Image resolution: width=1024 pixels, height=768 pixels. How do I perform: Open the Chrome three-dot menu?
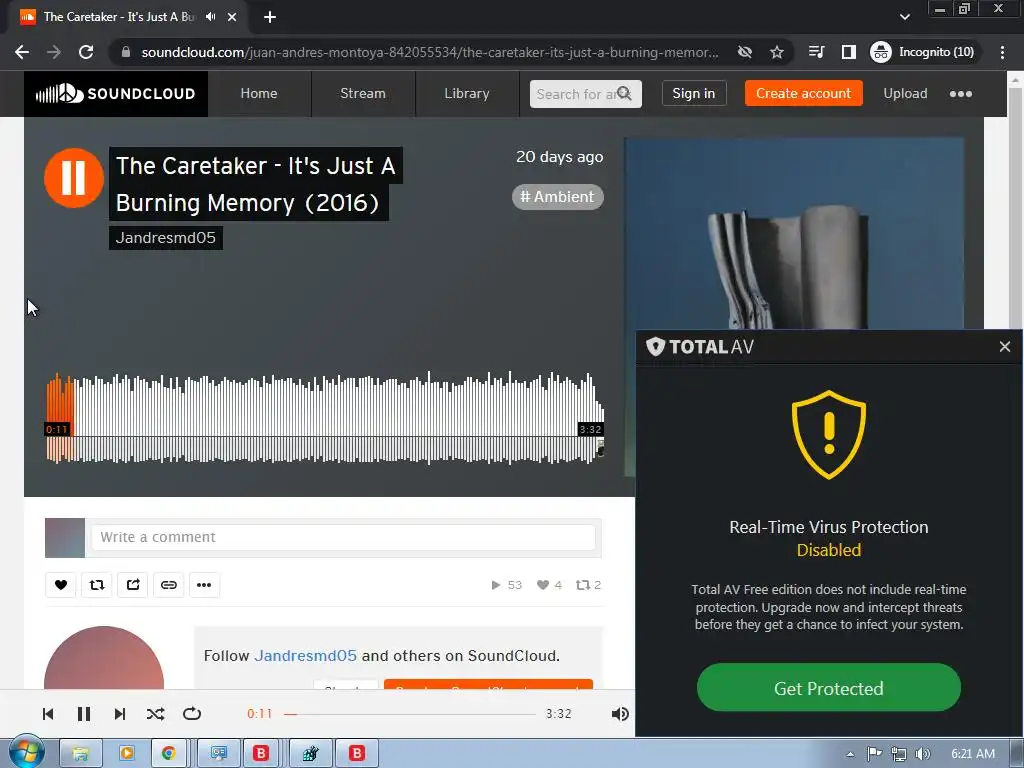click(x=1002, y=52)
